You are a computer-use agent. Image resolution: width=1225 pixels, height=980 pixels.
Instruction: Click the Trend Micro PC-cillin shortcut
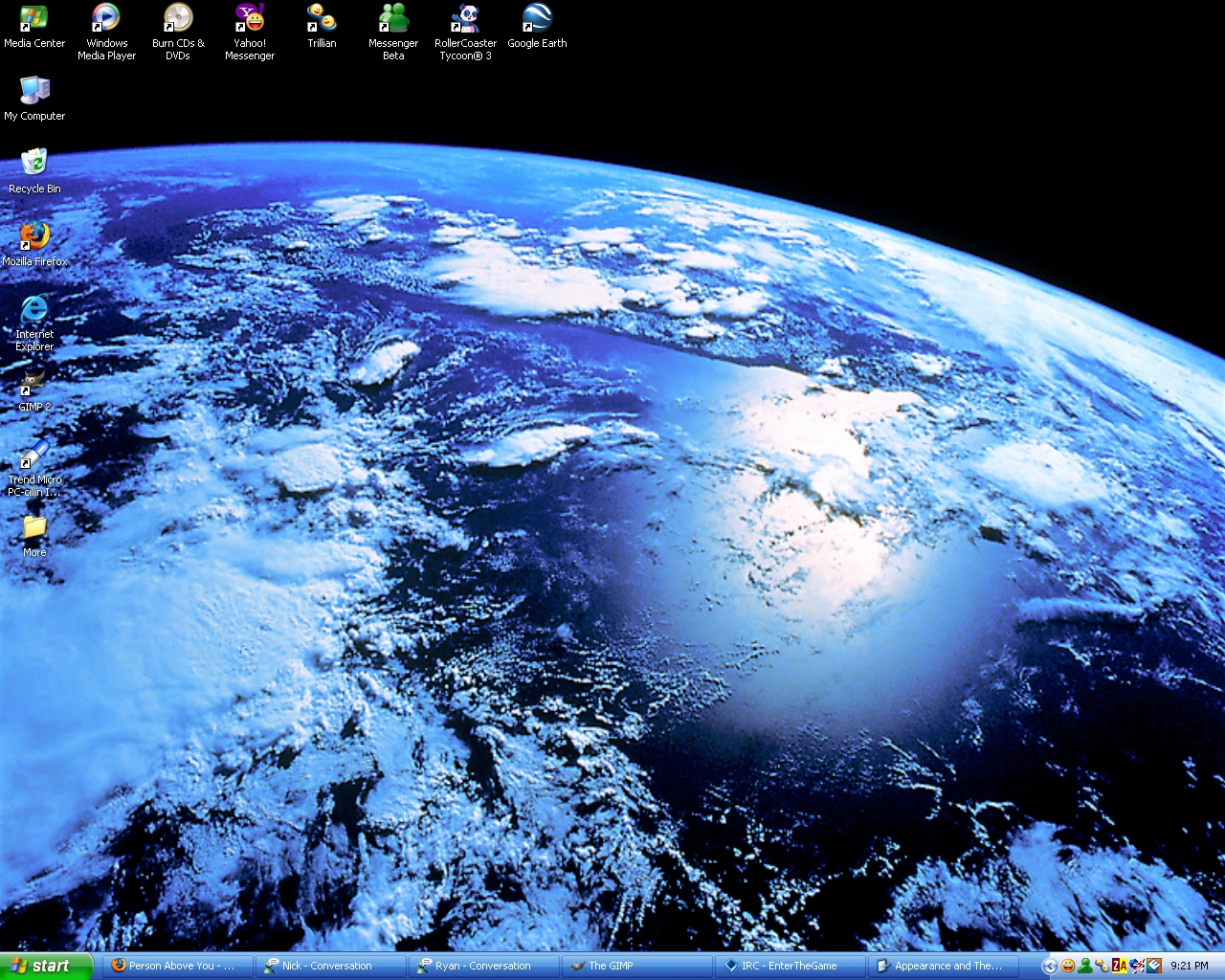pos(34,456)
